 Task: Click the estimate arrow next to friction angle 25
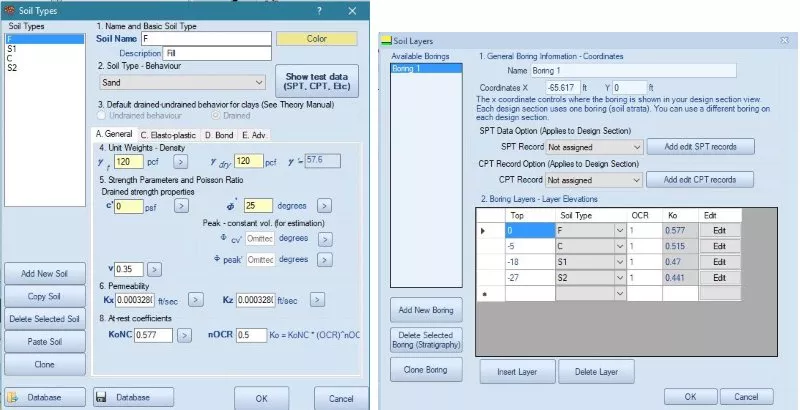click(324, 206)
